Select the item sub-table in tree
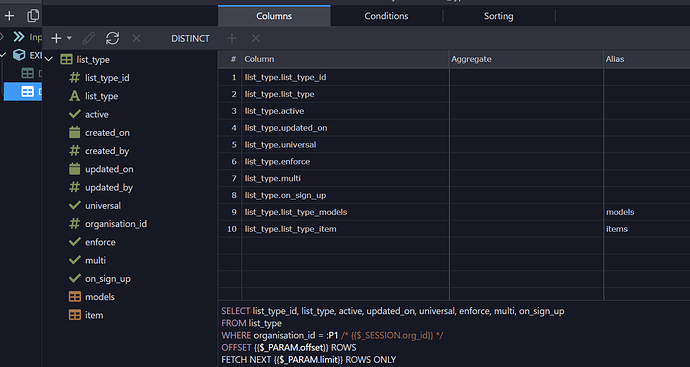 coord(94,315)
